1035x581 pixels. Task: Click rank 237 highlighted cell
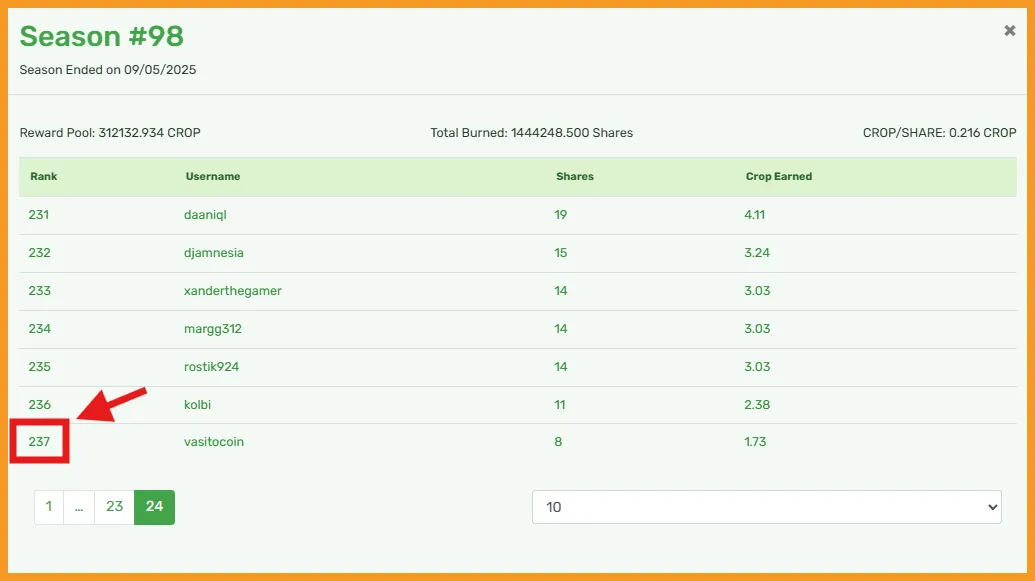(39, 442)
